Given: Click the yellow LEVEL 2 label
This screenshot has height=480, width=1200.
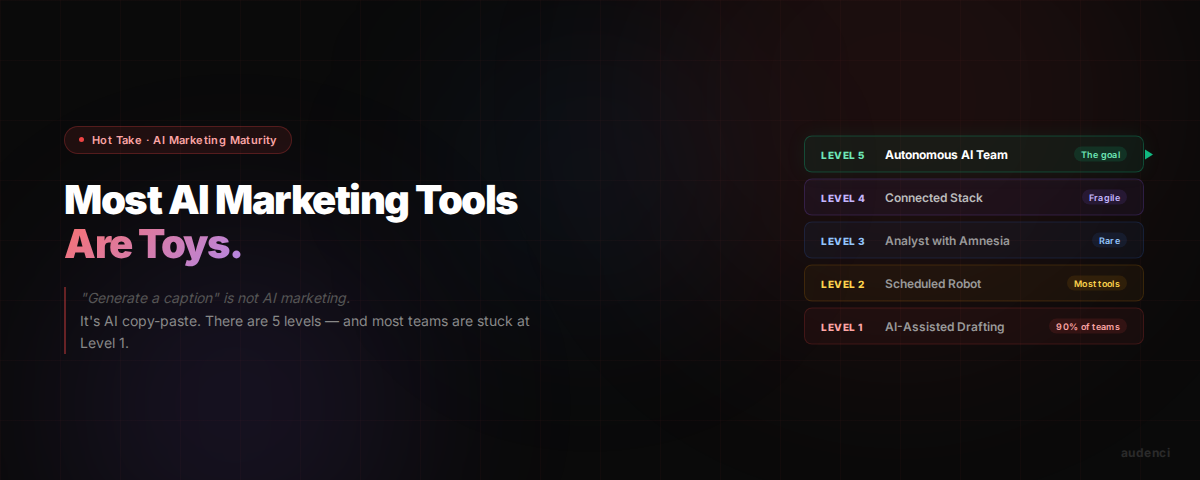Looking at the screenshot, I should [842, 284].
